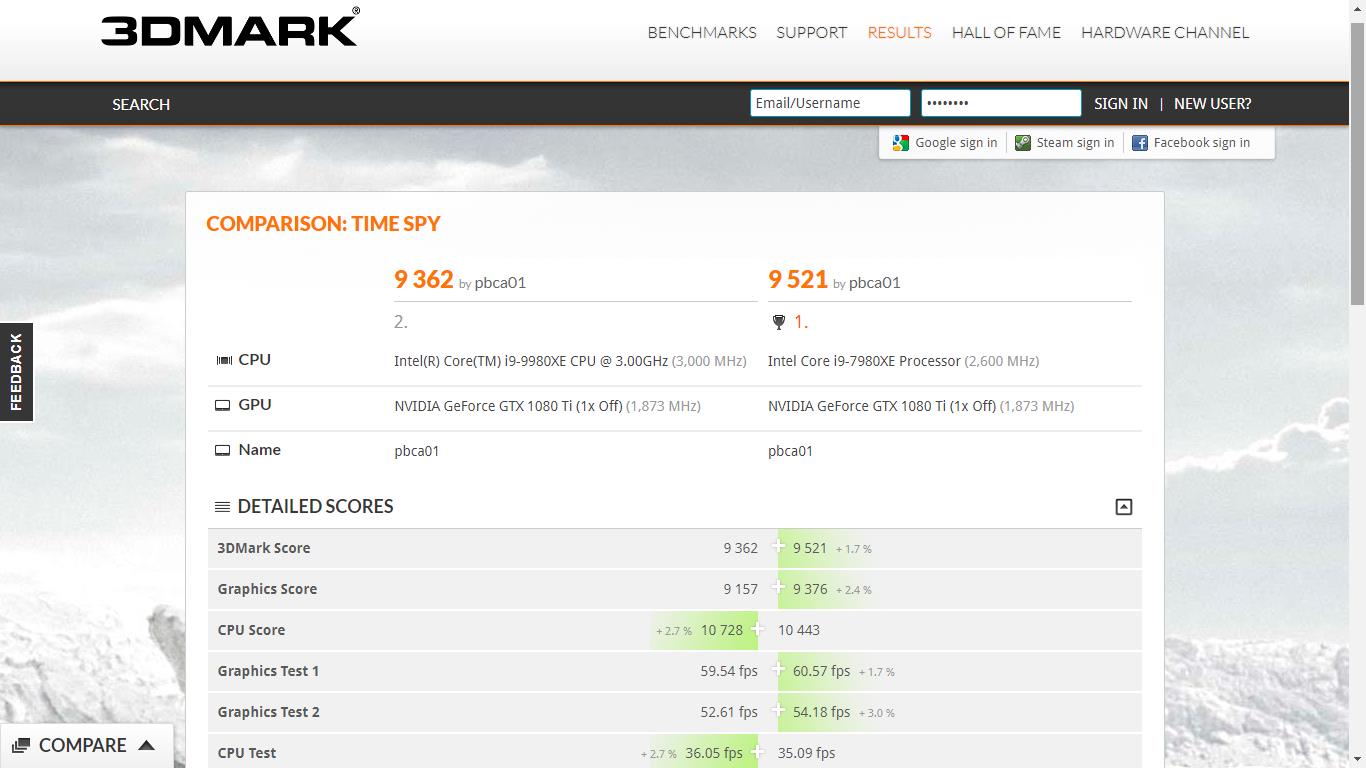Click the New User? link
The image size is (1366, 768).
coord(1212,103)
